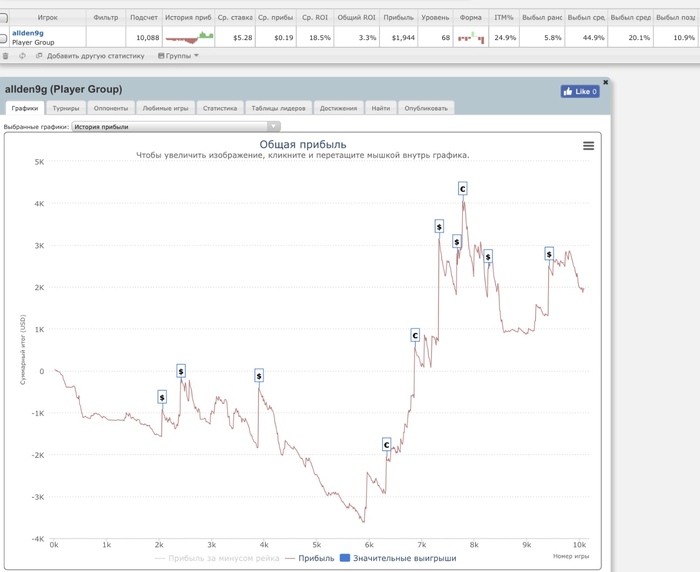The height and width of the screenshot is (572, 700).
Task: Click the 24.9% ITM cell
Action: (505, 38)
